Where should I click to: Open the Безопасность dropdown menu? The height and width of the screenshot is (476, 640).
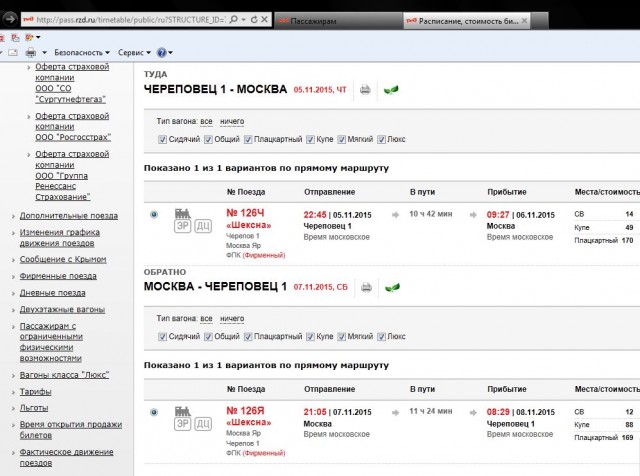(81, 52)
